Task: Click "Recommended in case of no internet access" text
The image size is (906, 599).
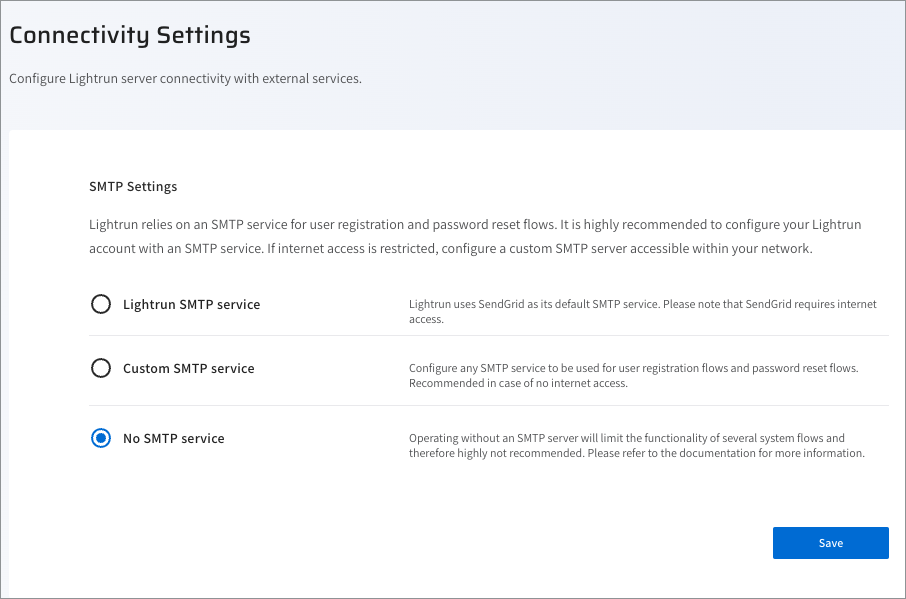Action: [x=518, y=383]
